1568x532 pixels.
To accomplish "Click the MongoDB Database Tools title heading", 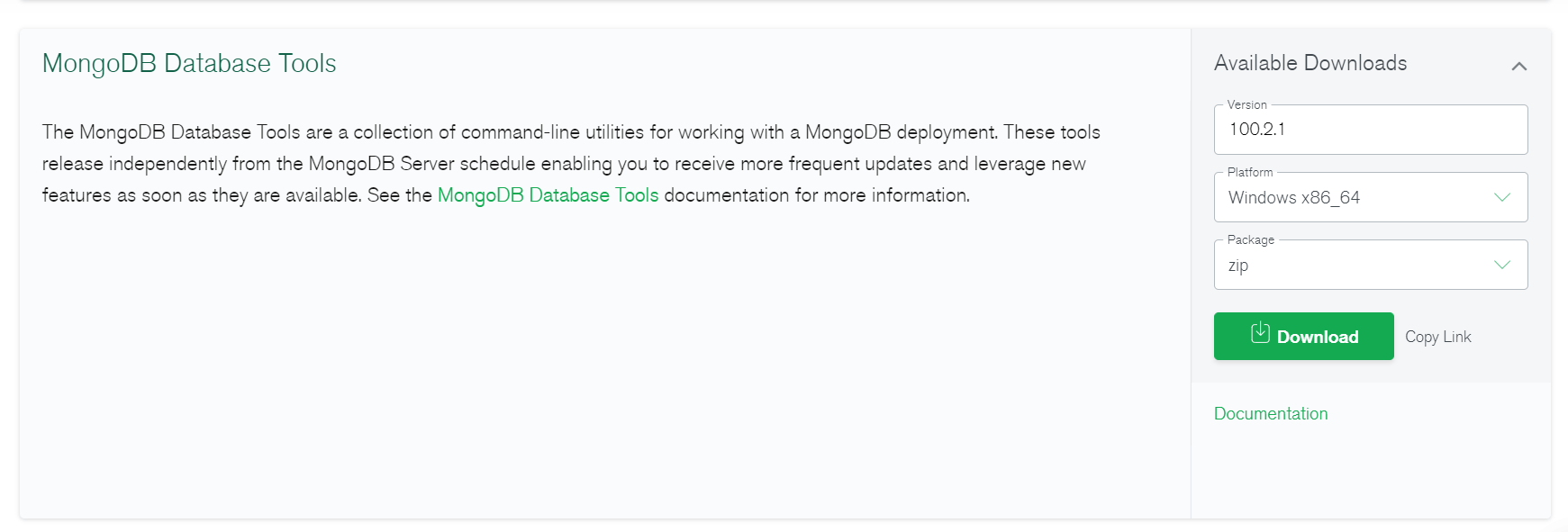I will tap(189, 63).
